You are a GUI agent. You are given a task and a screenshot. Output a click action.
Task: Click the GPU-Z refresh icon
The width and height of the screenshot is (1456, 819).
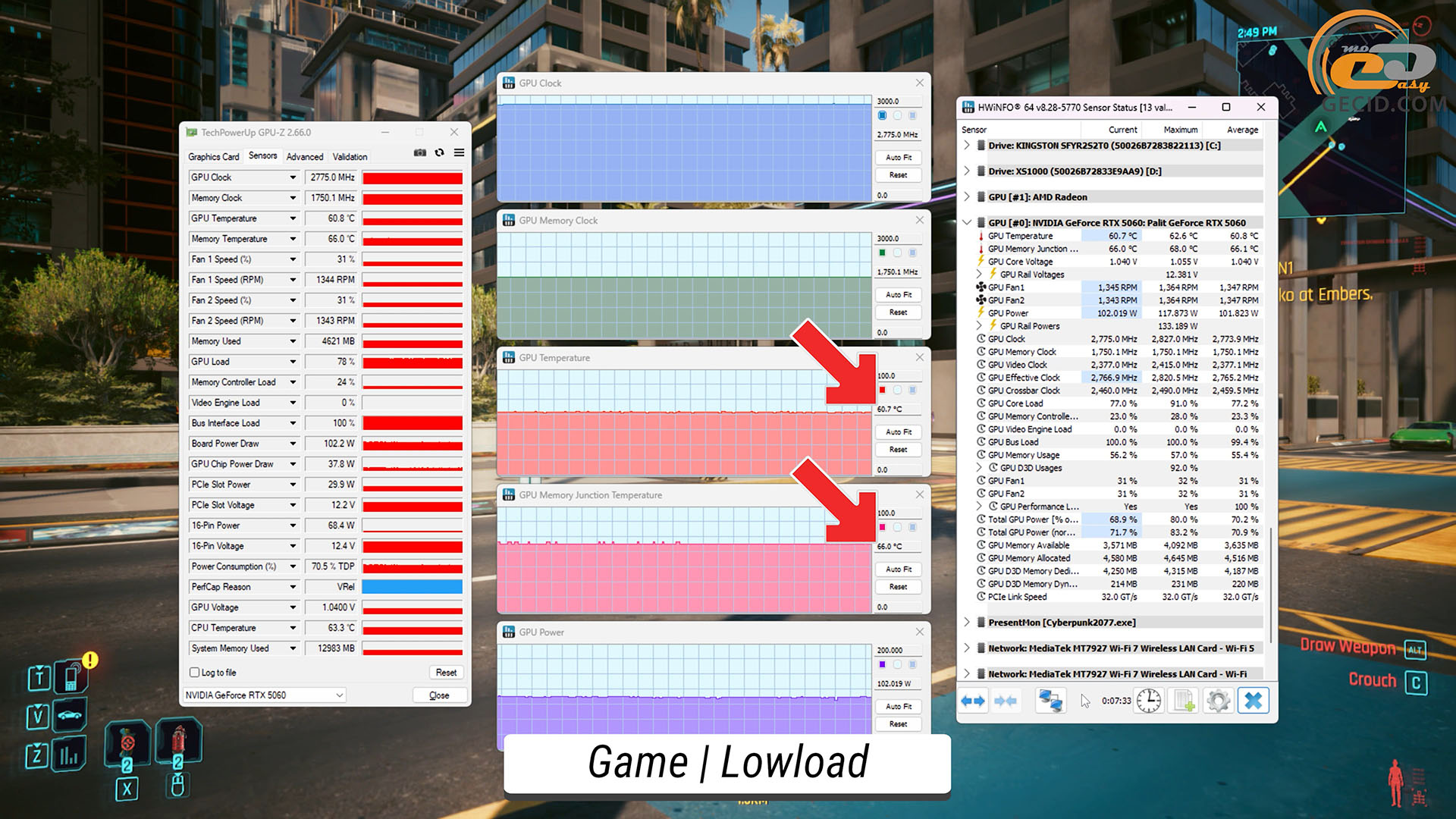(439, 152)
